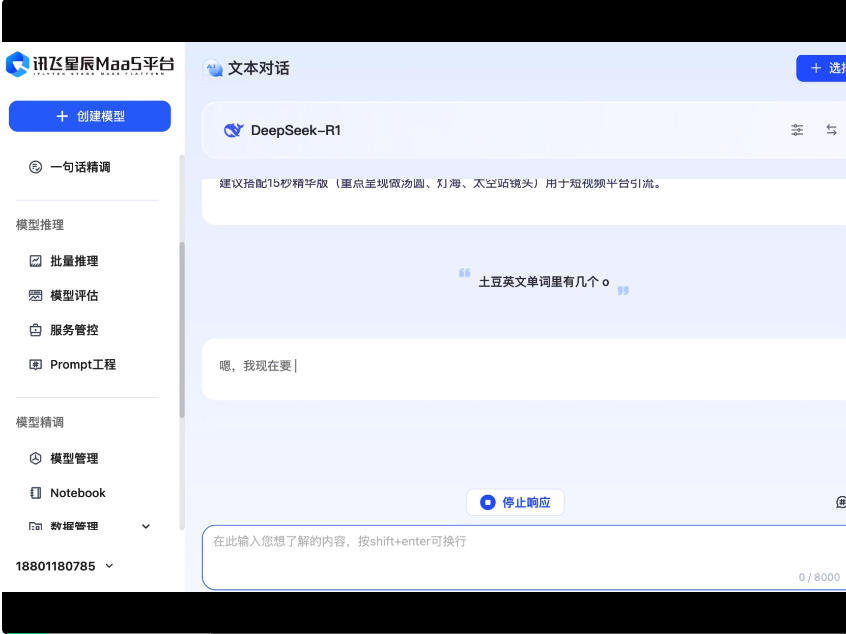The width and height of the screenshot is (846, 634).
Task: Open 模型评估 menu item
Action: click(74, 296)
